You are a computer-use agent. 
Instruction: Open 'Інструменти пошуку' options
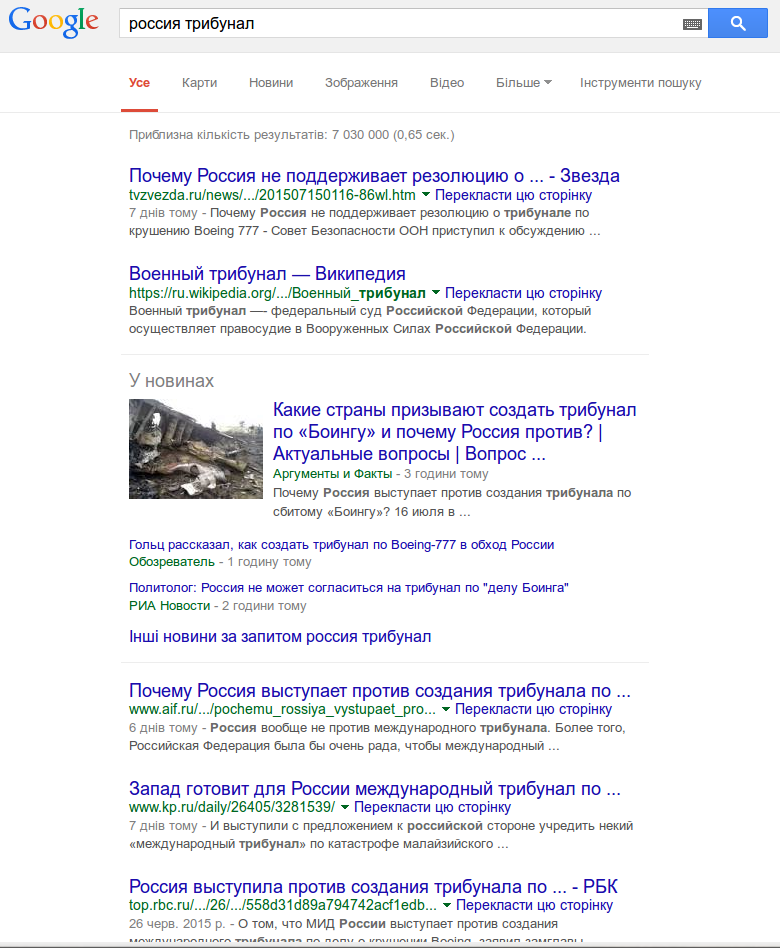point(640,83)
